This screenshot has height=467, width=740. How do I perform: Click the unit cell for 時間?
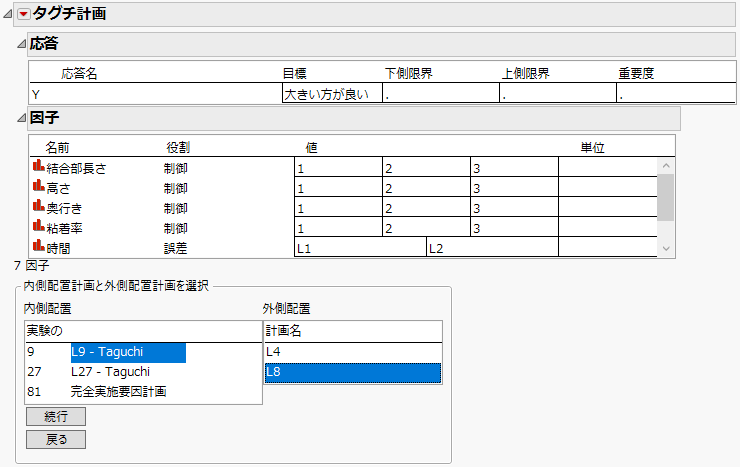608,247
